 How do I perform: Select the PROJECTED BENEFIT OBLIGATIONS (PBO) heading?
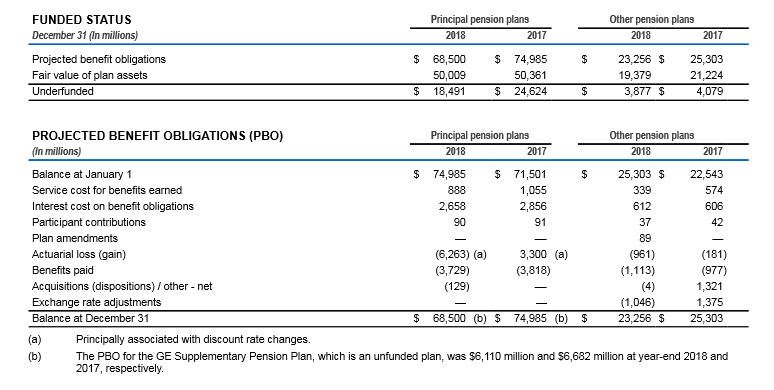(157, 136)
